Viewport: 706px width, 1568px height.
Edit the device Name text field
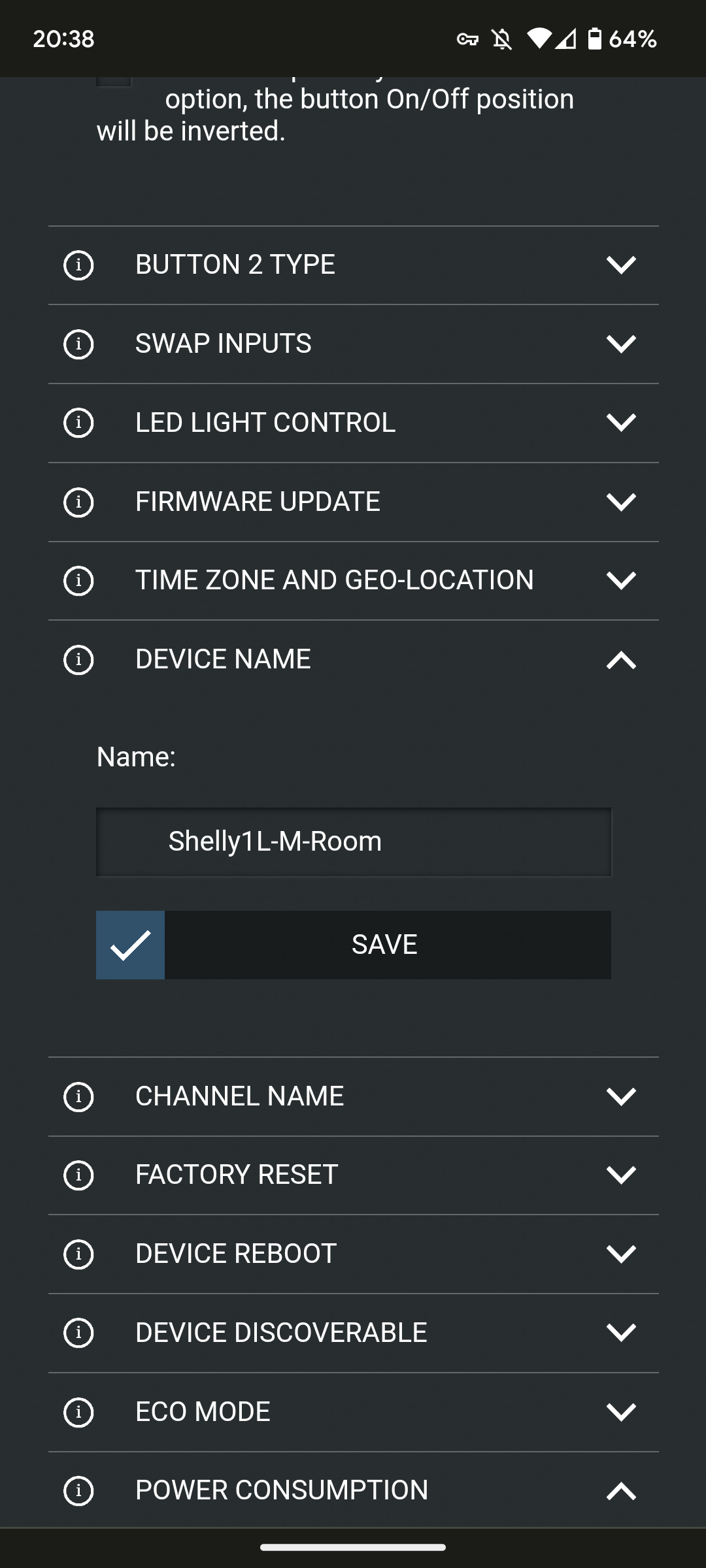[353, 841]
